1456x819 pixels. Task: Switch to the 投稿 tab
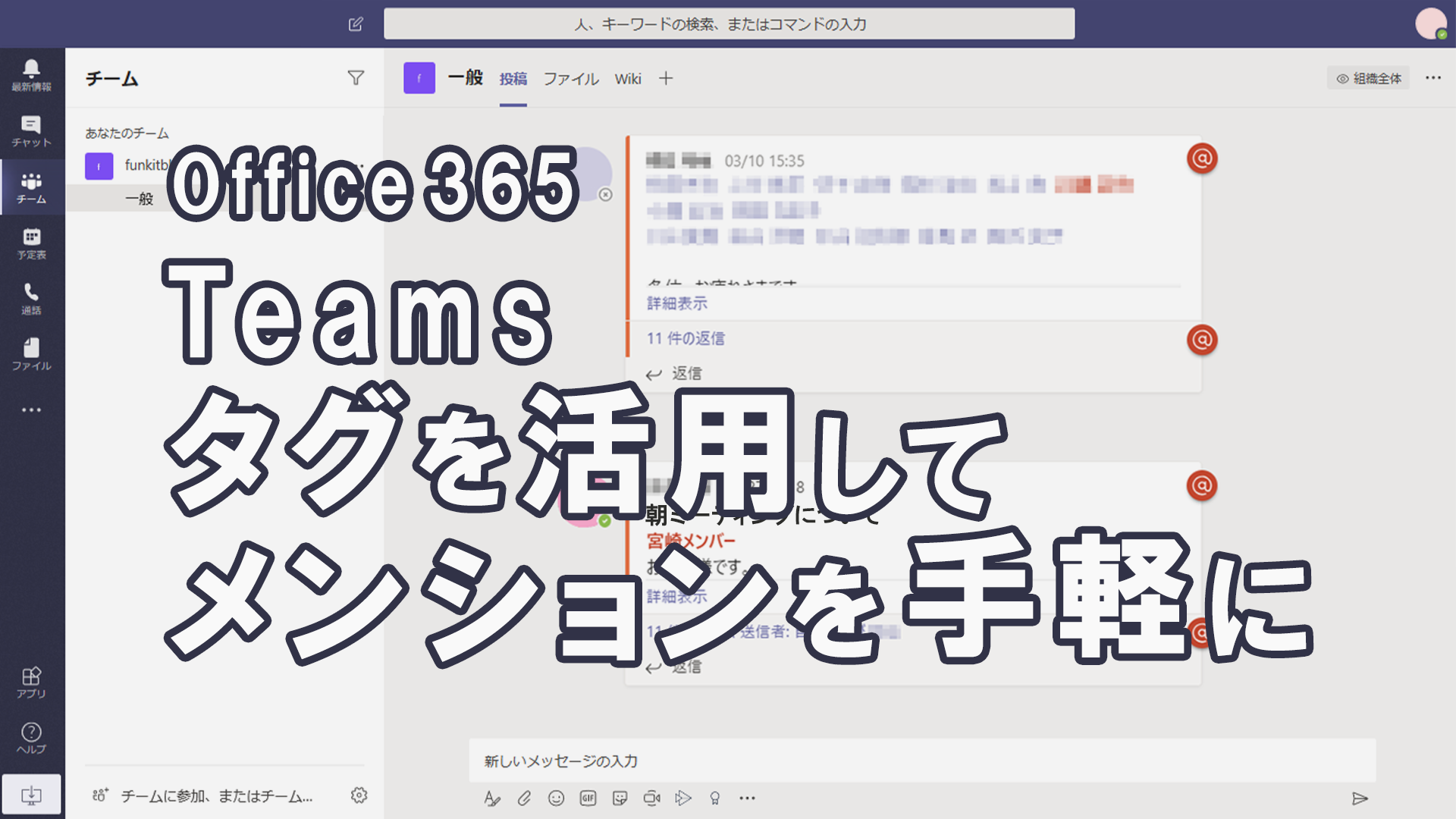513,79
